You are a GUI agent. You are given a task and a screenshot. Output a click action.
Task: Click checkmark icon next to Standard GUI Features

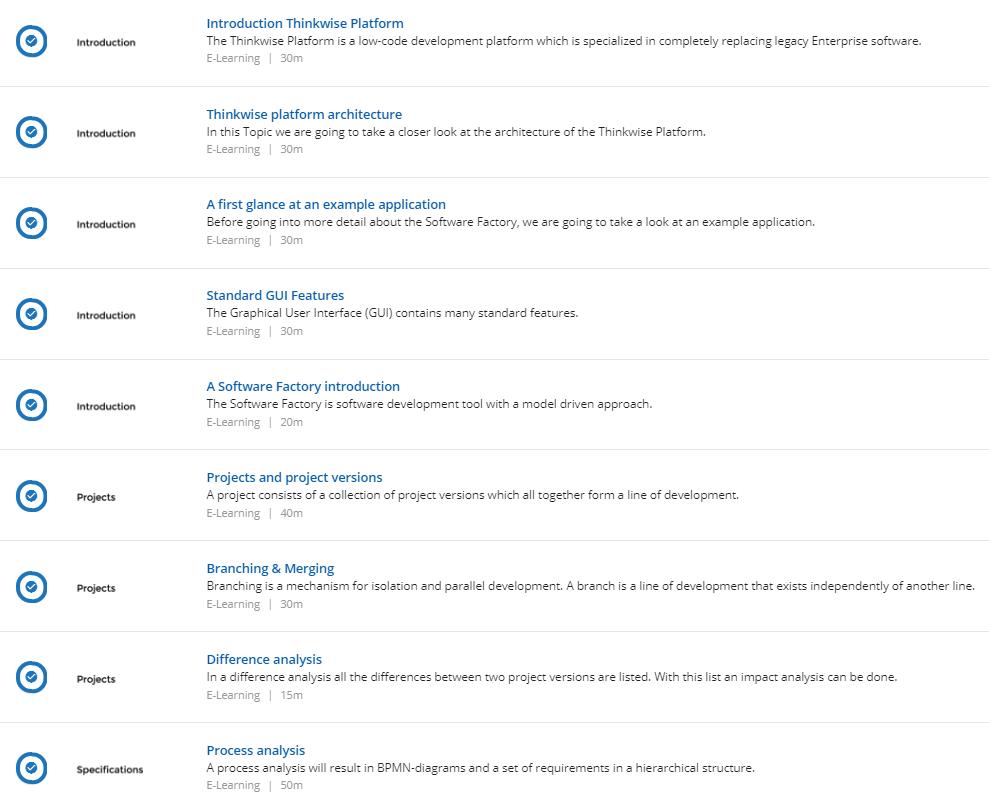point(32,313)
